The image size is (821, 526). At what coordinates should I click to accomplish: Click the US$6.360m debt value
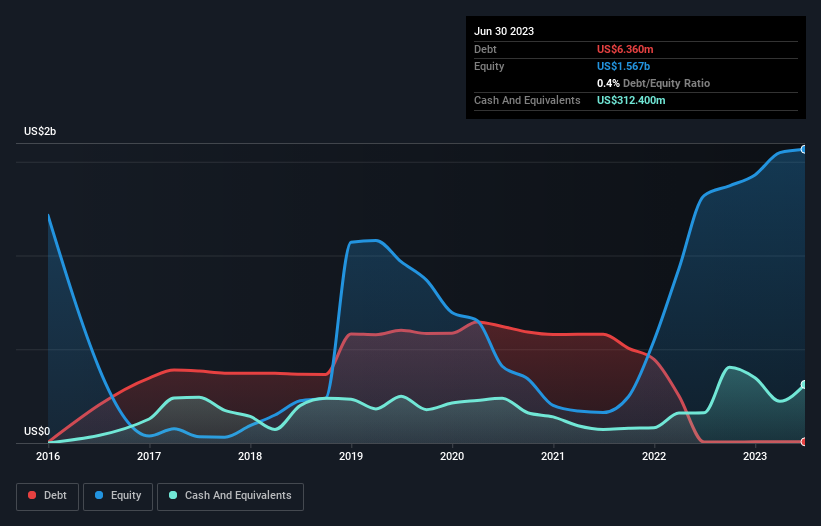625,49
